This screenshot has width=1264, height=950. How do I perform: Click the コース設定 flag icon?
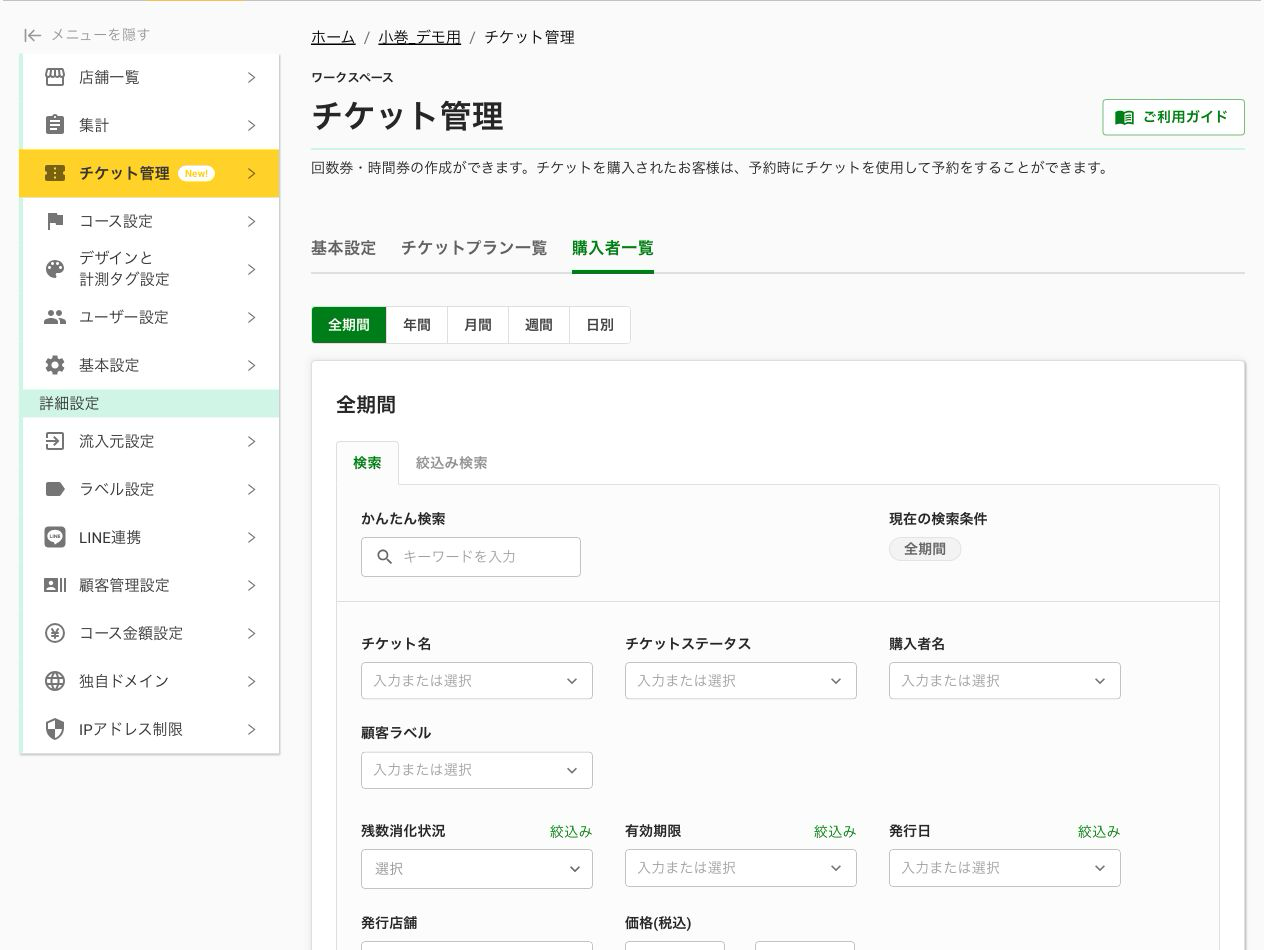tap(55, 221)
